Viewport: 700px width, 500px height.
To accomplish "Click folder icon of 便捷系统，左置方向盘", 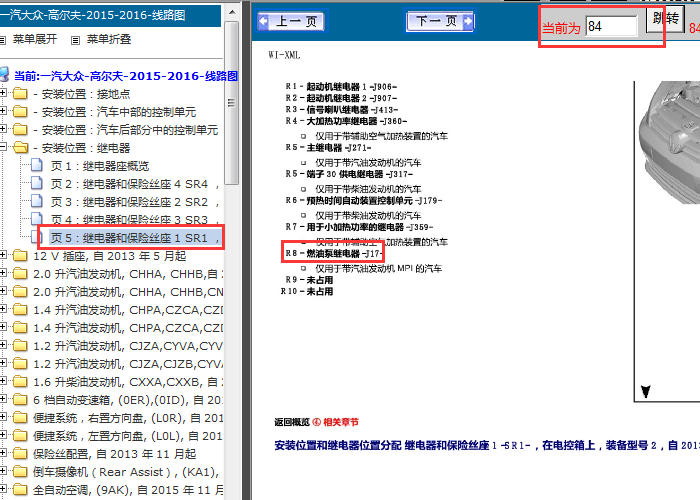I will coord(20,435).
